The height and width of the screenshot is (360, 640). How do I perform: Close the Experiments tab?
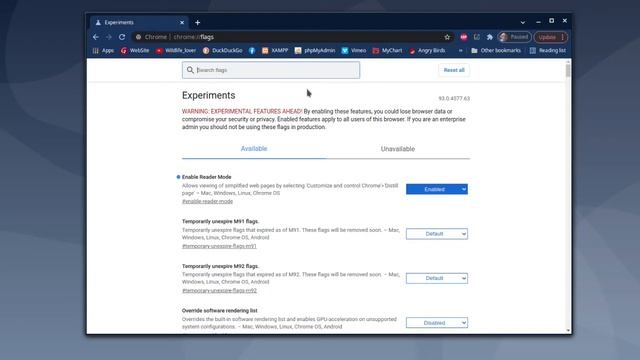point(182,22)
